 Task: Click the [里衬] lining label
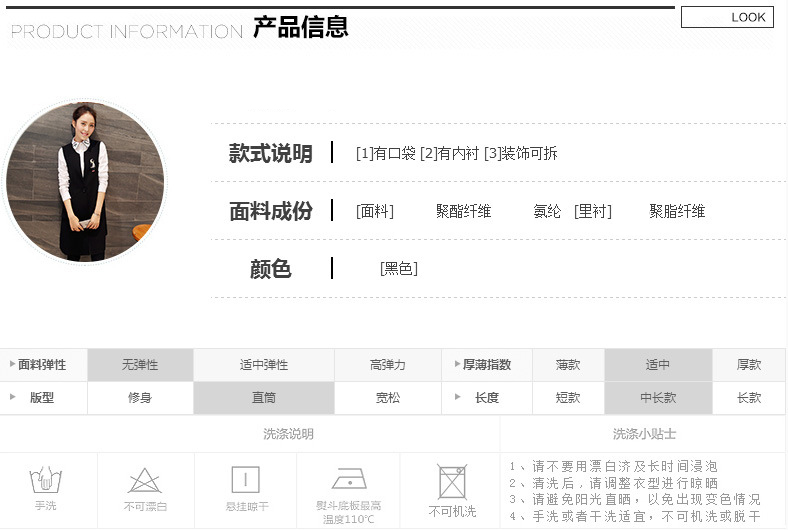tap(593, 211)
